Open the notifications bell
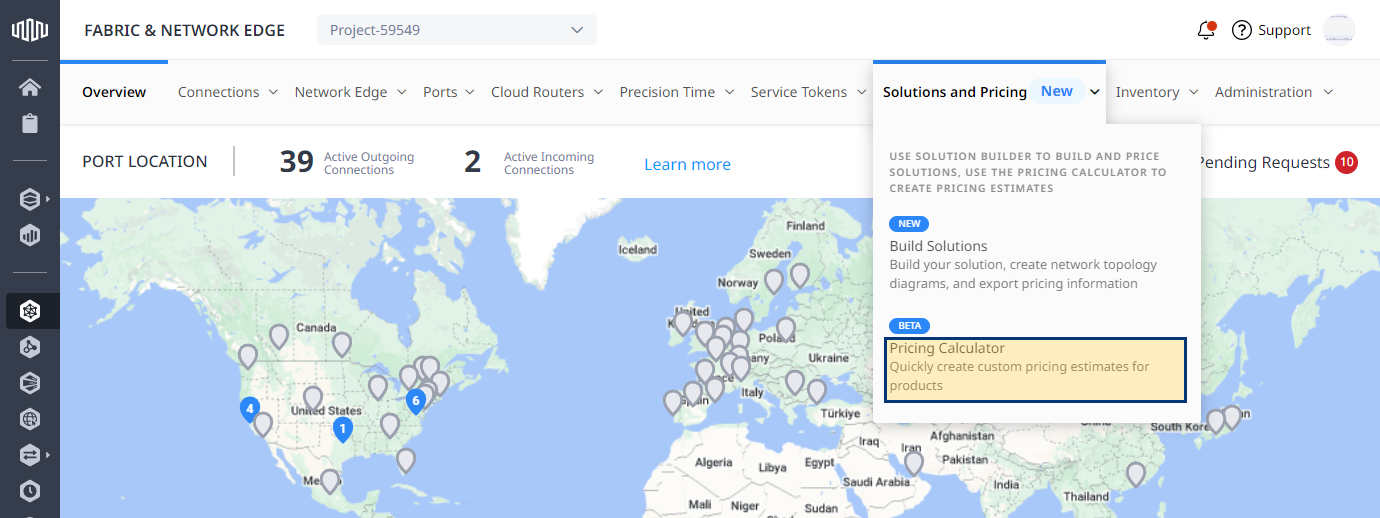Image resolution: width=1380 pixels, height=518 pixels. [1206, 30]
